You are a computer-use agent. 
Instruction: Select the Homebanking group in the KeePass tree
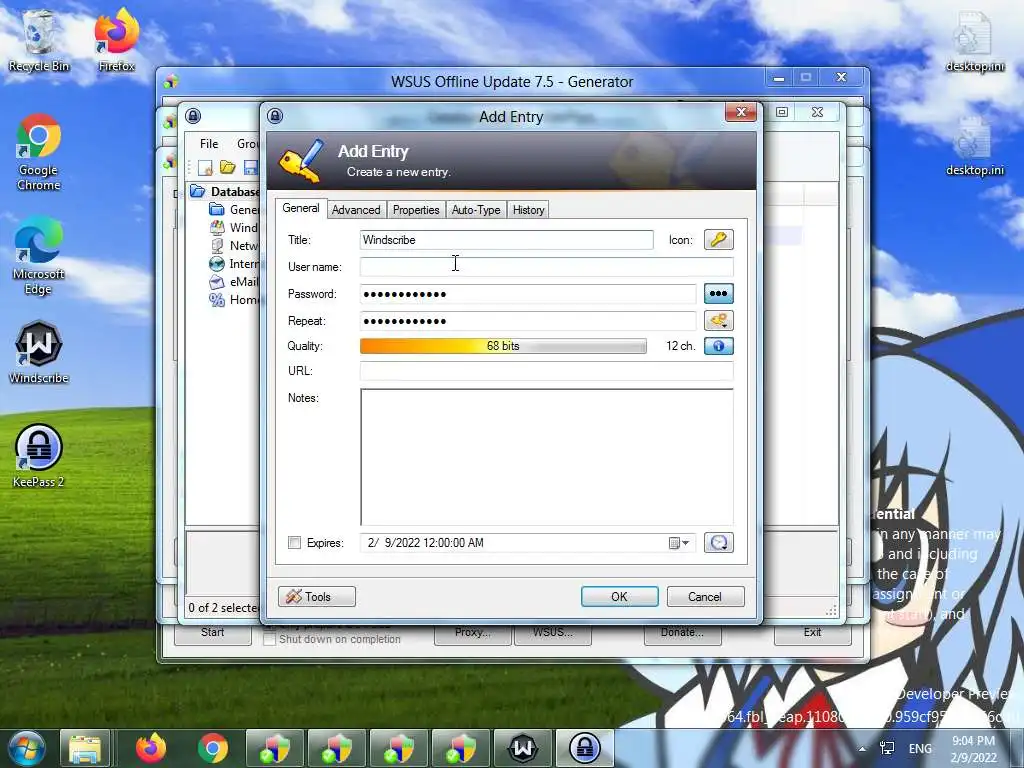click(x=234, y=300)
